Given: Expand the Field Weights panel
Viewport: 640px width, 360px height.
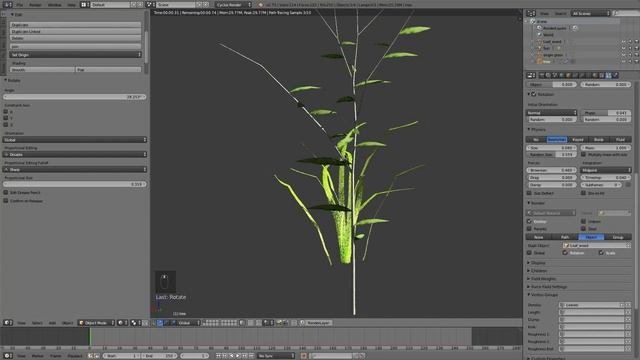Looking at the screenshot, I should click(x=543, y=279).
